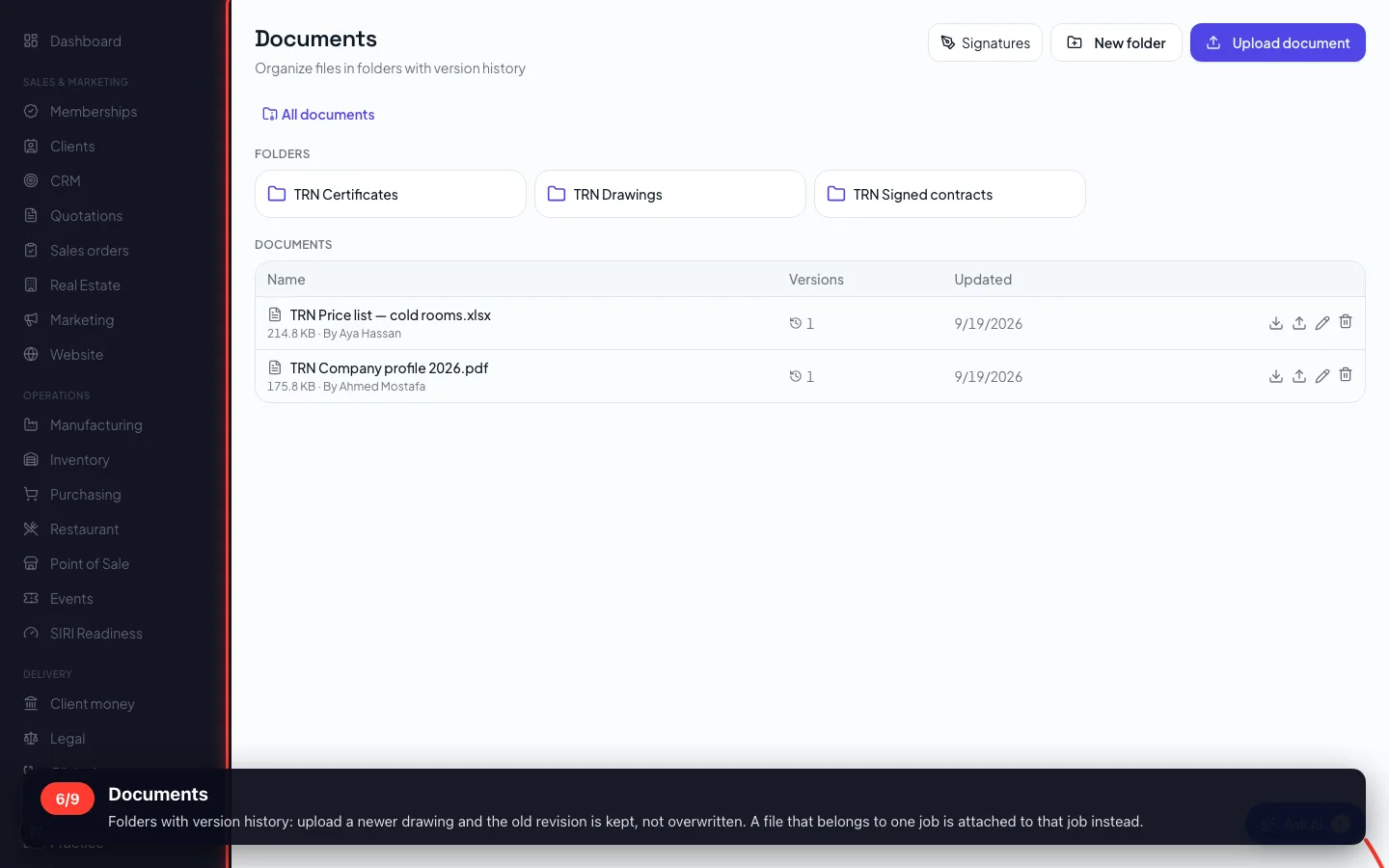Viewport: 1389px width, 868px height.
Task: Download TRN Company profile 2026.pdf
Action: (1276, 376)
